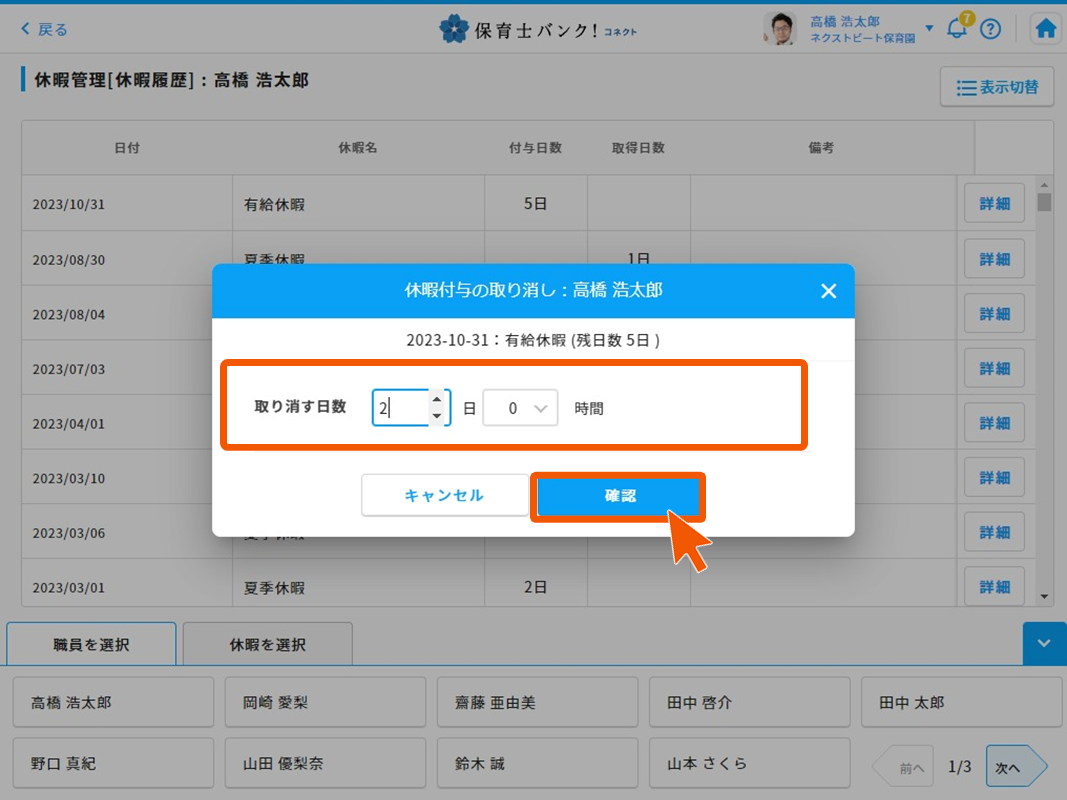Decrease 取り消す日数 with down arrow

click(x=436, y=416)
